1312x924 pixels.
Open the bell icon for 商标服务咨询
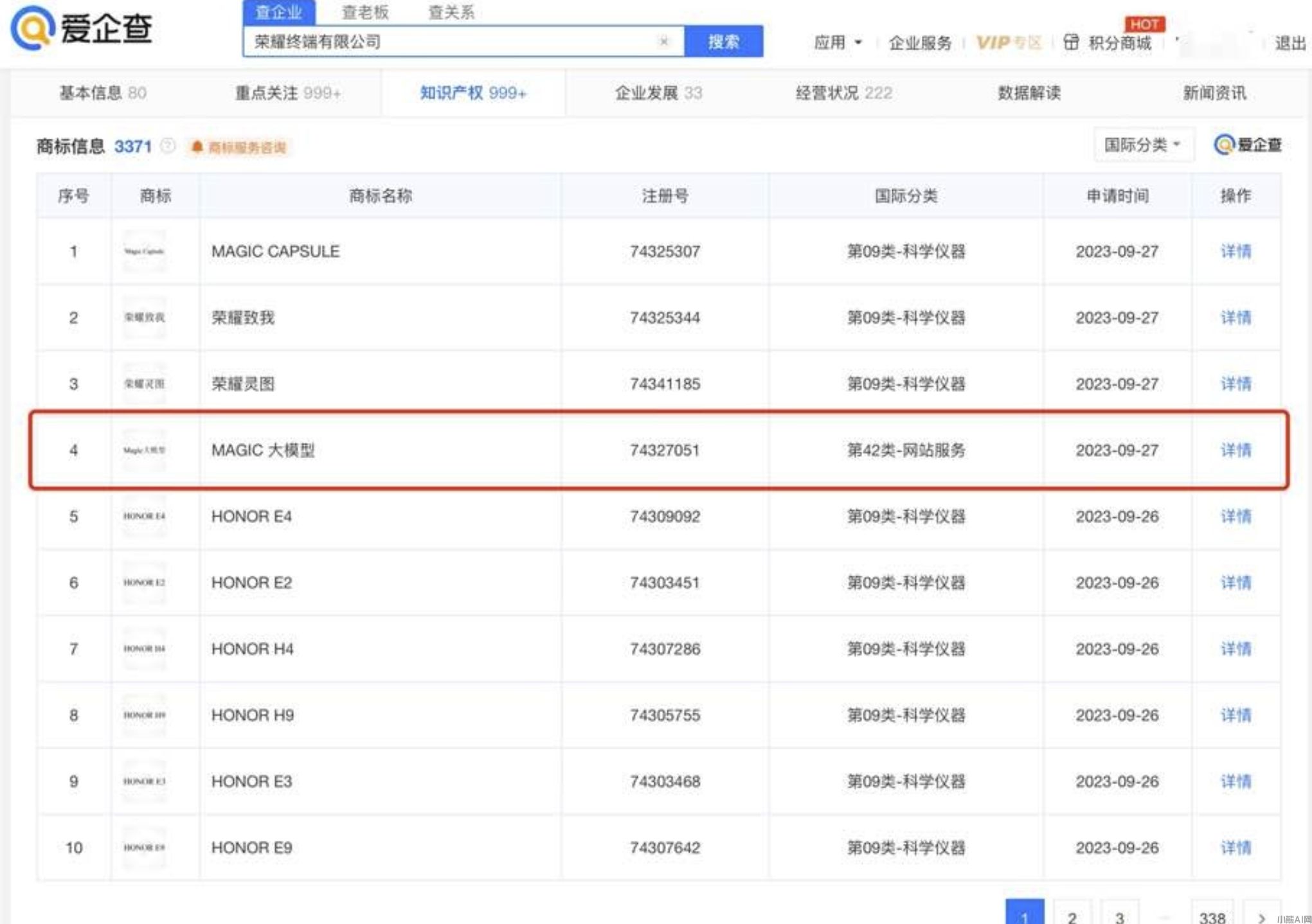(197, 147)
